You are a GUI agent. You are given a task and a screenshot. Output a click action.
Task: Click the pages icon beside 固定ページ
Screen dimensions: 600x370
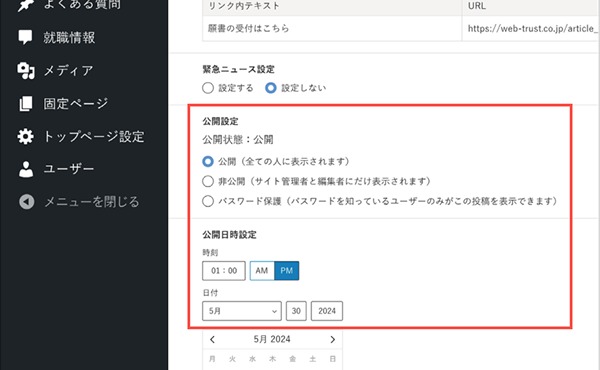point(26,103)
